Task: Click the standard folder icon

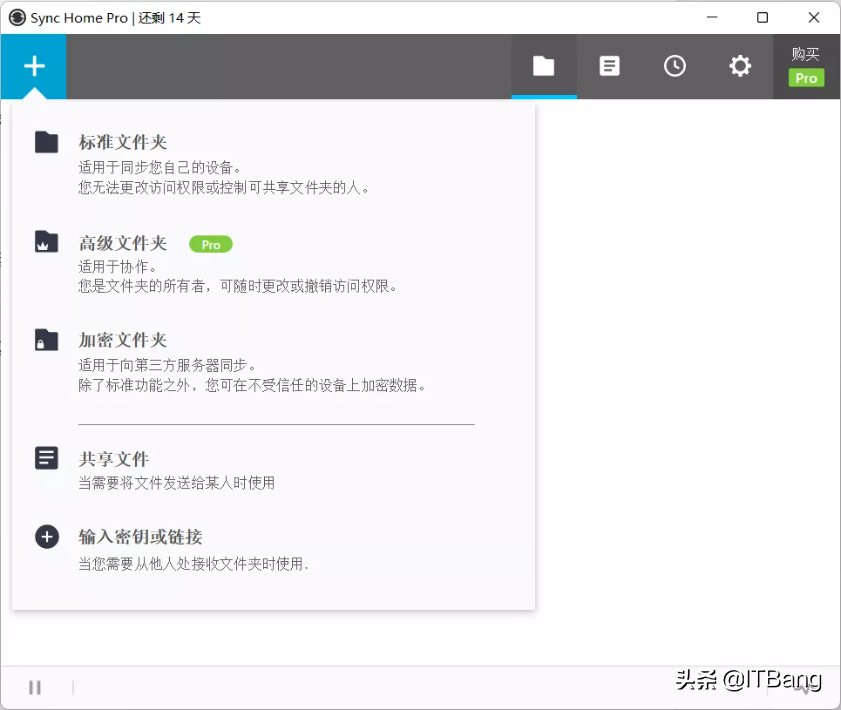Action: [x=46, y=142]
